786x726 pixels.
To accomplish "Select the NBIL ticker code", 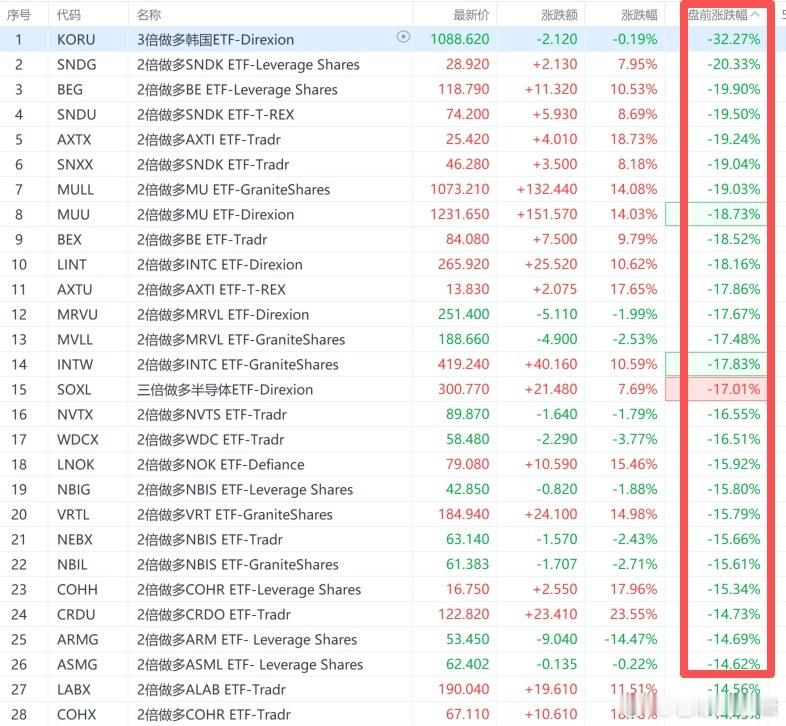I will [x=72, y=565].
